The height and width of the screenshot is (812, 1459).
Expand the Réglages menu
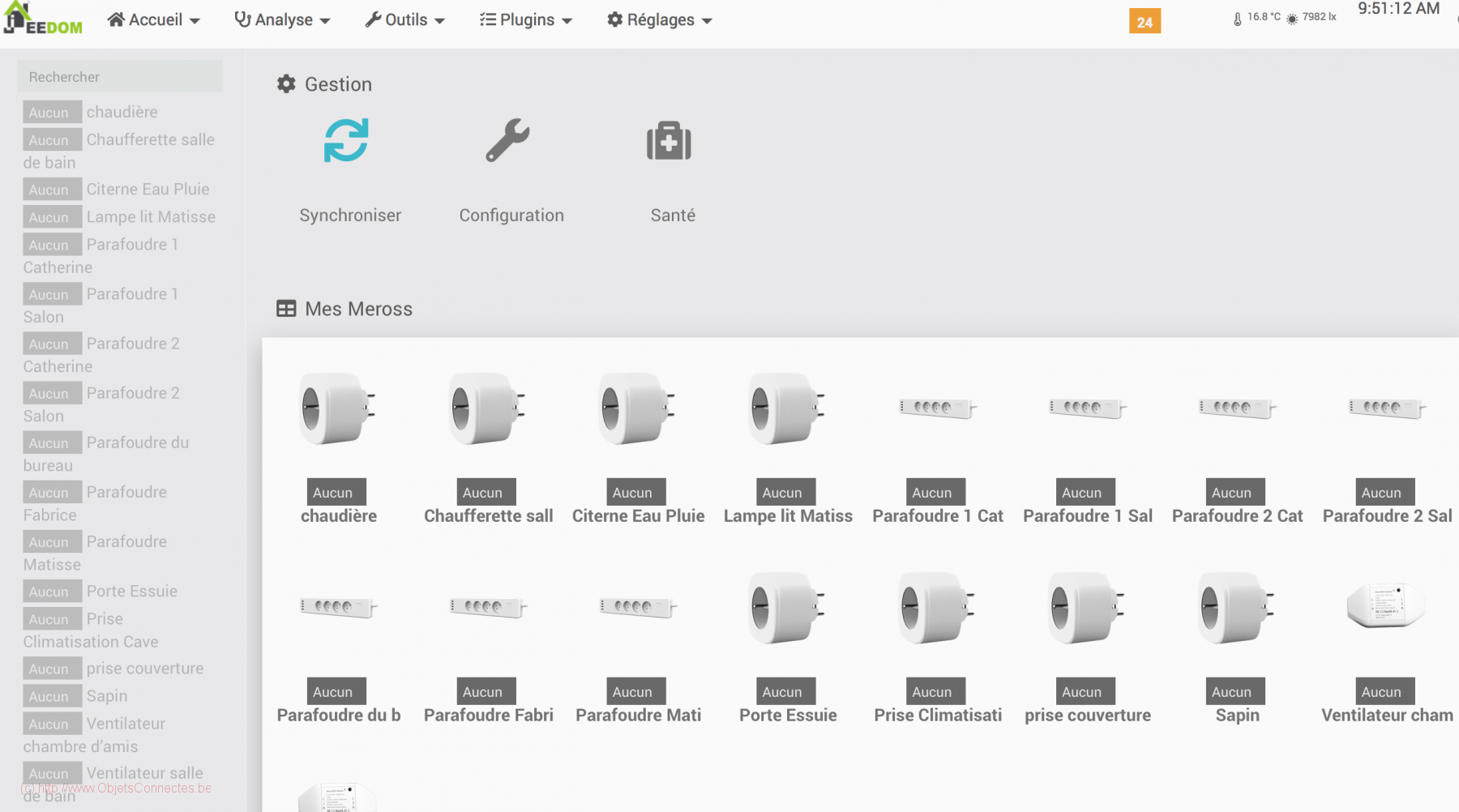pyautogui.click(x=659, y=19)
